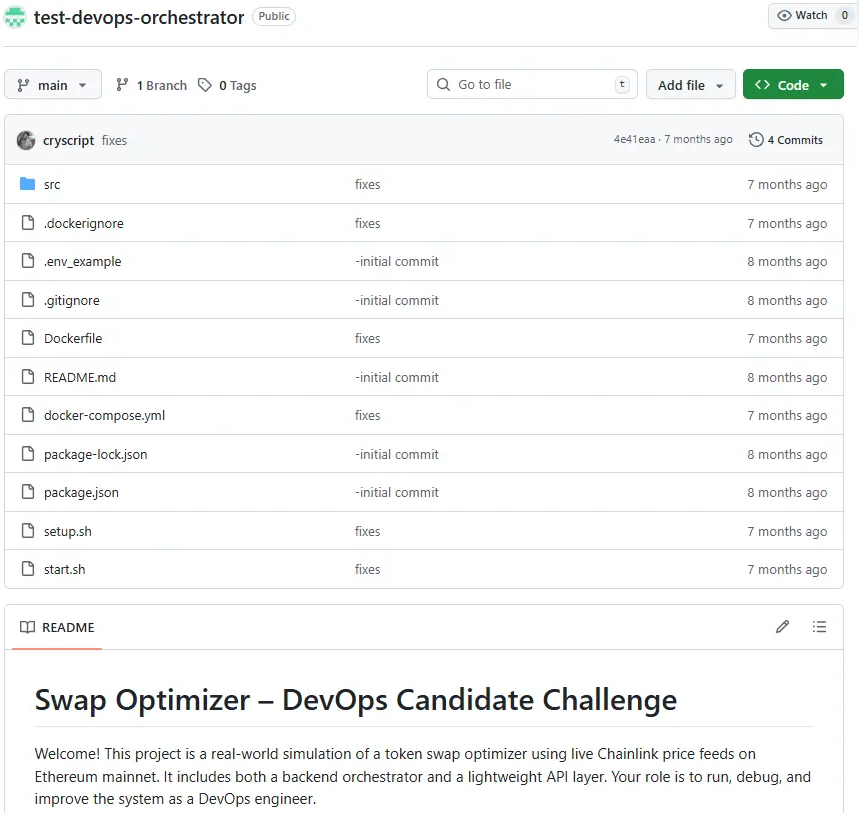Click the cryscript username link

click(68, 141)
